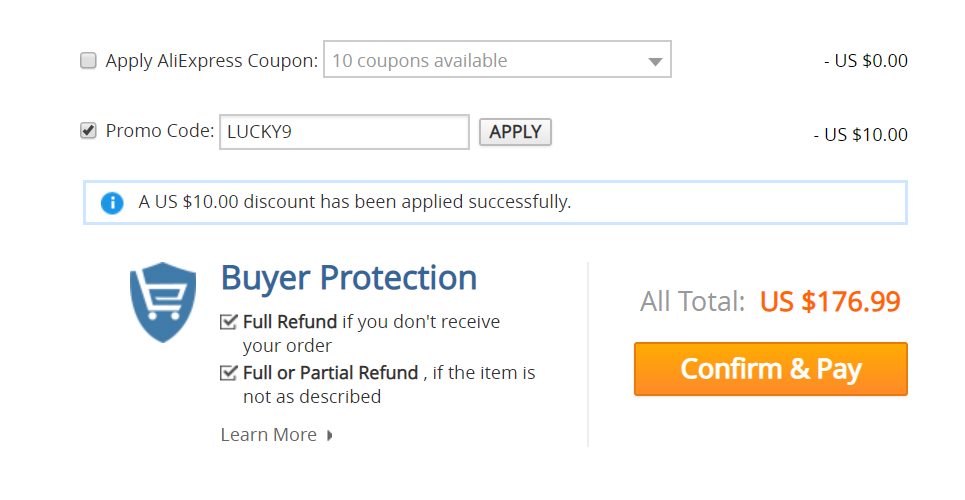Click the blue info icon in the notice
The width and height of the screenshot is (965, 500).
click(x=112, y=203)
